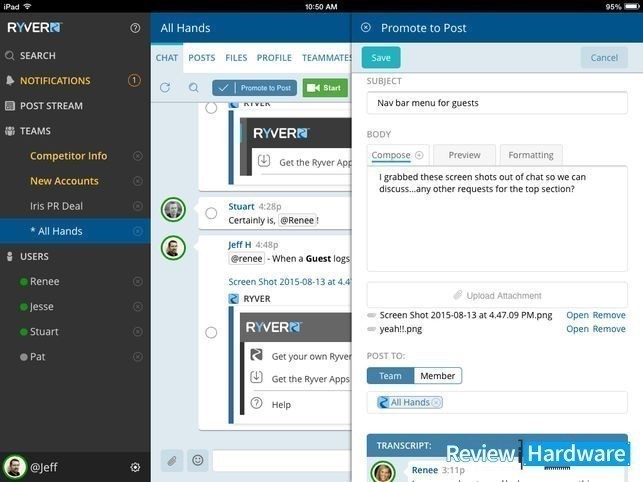643x482 pixels.
Task: Click Stuart's avatar in the chat
Action: point(173,209)
